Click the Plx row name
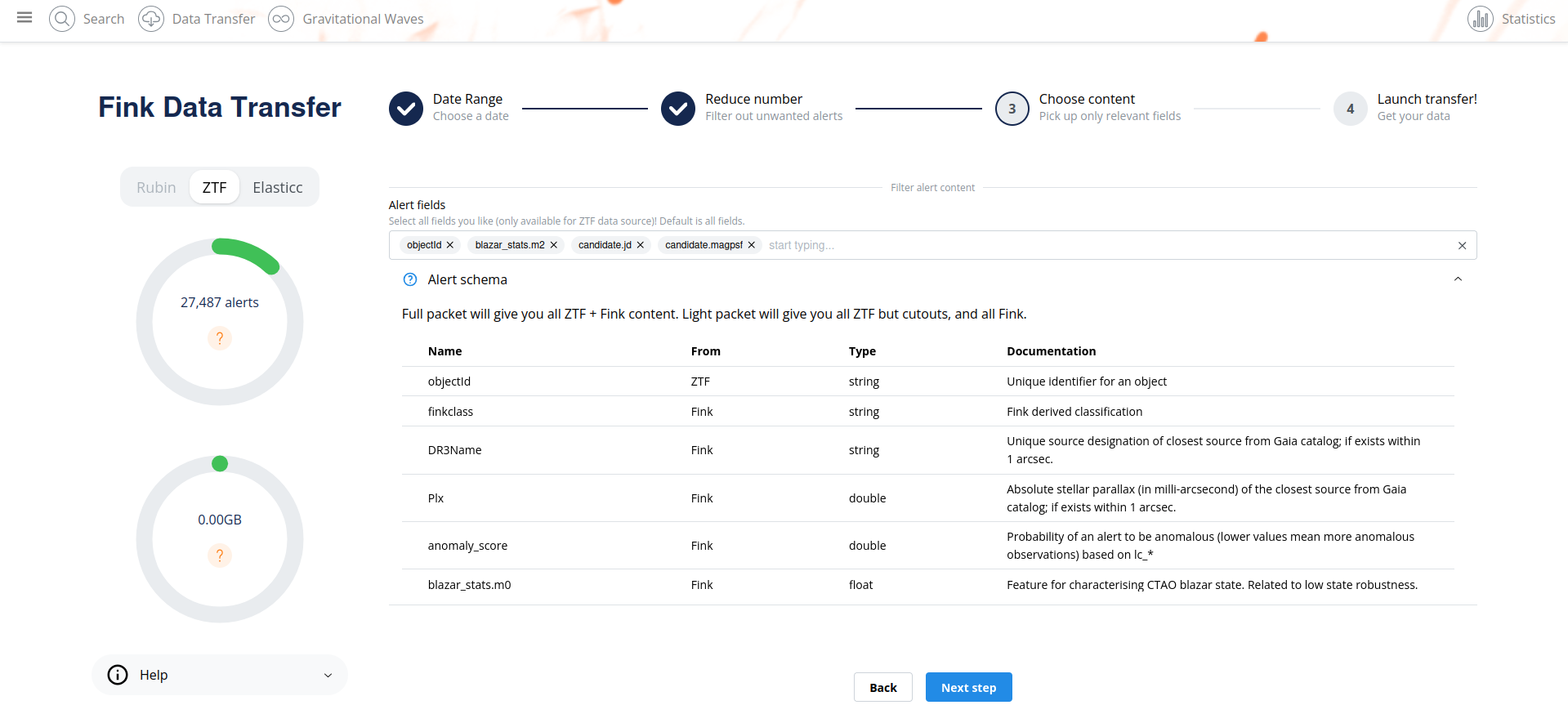Image resolution: width=1568 pixels, height=714 pixels. click(436, 498)
